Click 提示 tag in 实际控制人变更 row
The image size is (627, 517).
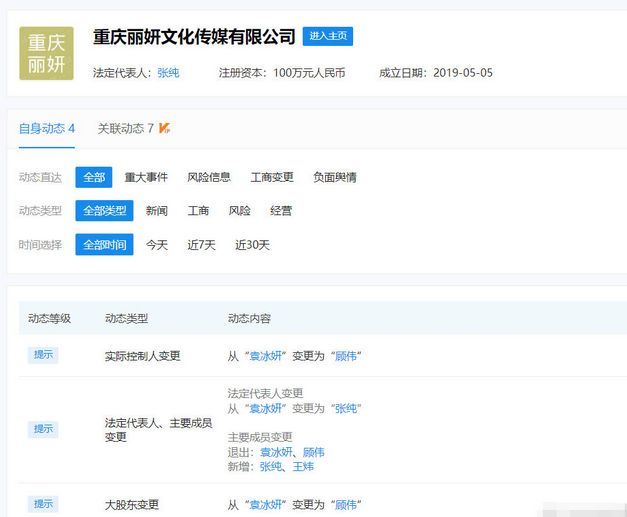43,355
